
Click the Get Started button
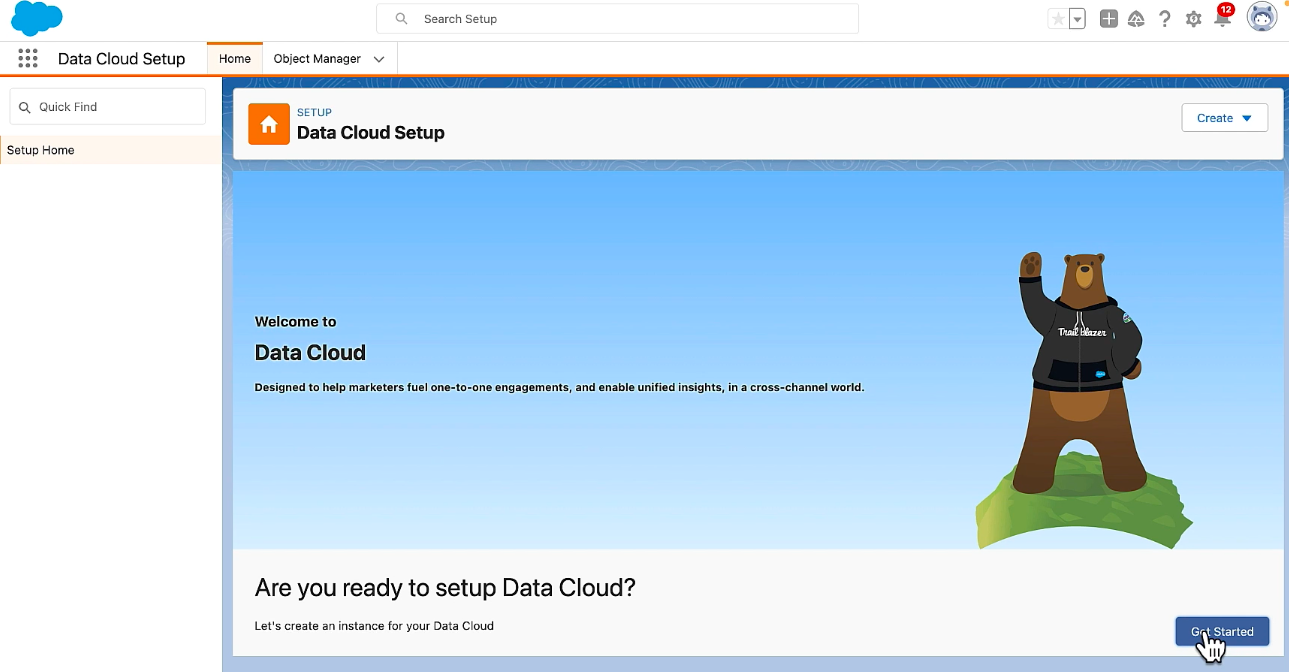point(1221,631)
